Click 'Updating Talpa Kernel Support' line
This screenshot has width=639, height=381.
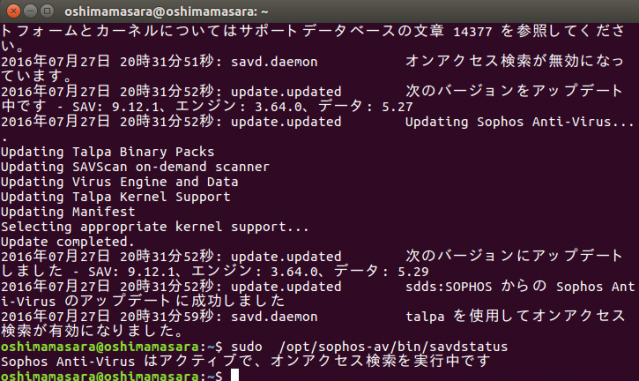coord(115,197)
